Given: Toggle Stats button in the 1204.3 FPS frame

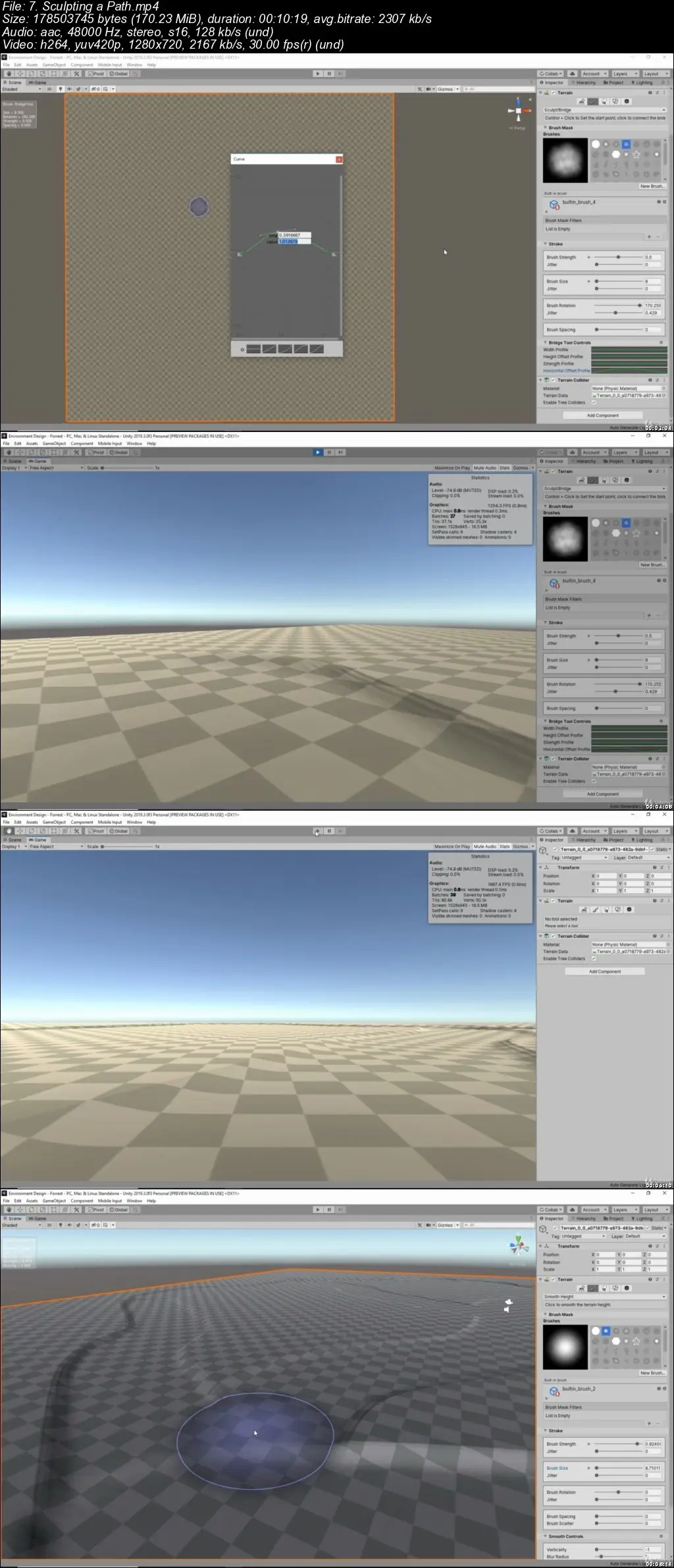Looking at the screenshot, I should [504, 468].
